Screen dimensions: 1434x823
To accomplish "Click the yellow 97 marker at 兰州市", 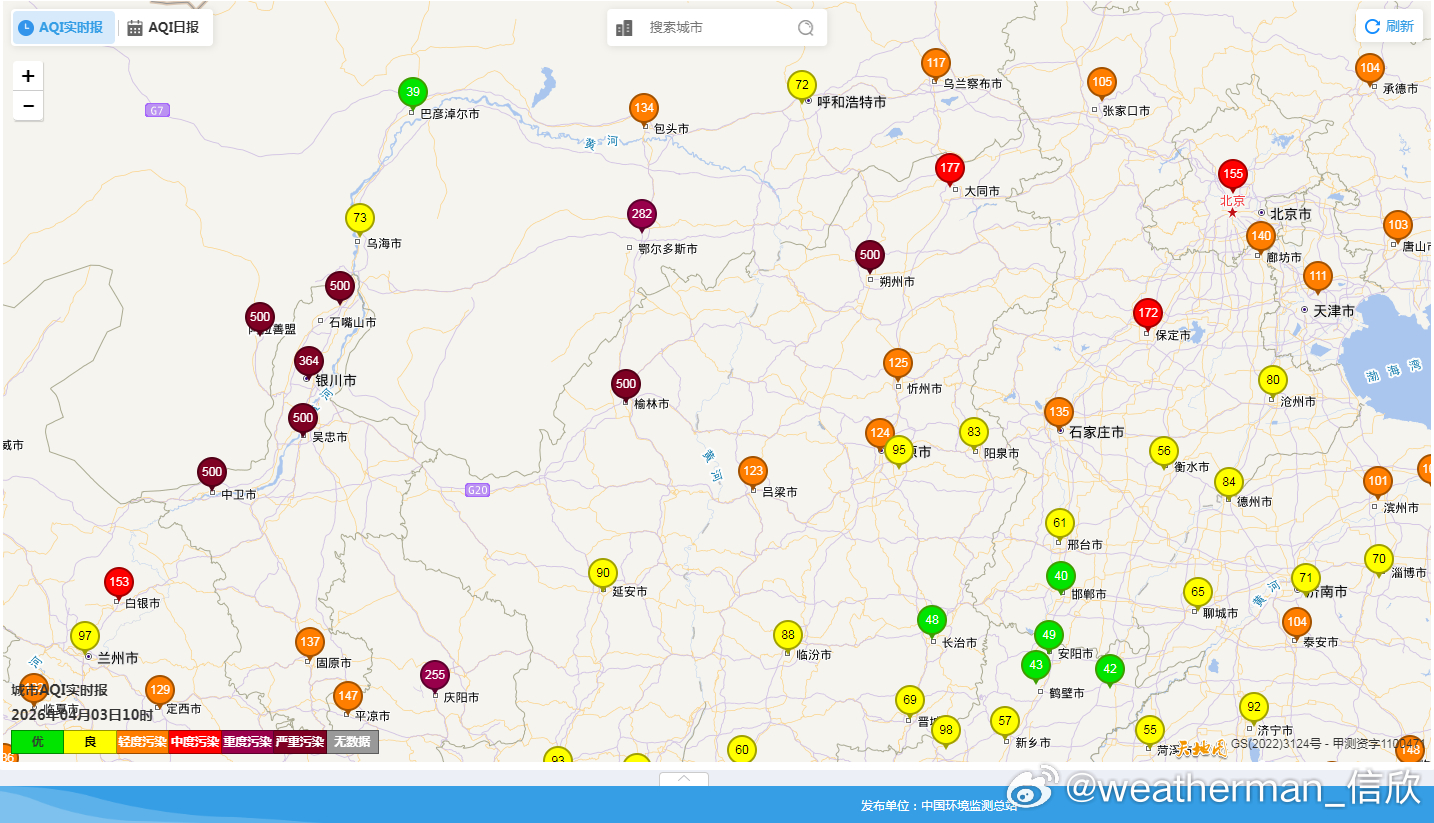I will (x=85, y=636).
